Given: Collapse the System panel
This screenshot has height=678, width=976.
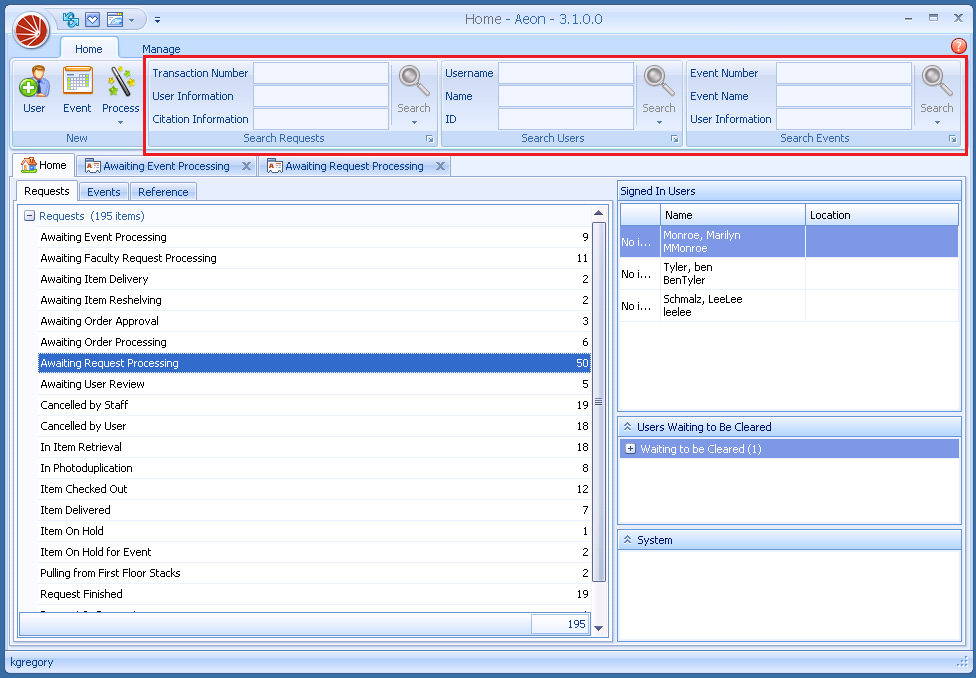Looking at the screenshot, I should (627, 540).
